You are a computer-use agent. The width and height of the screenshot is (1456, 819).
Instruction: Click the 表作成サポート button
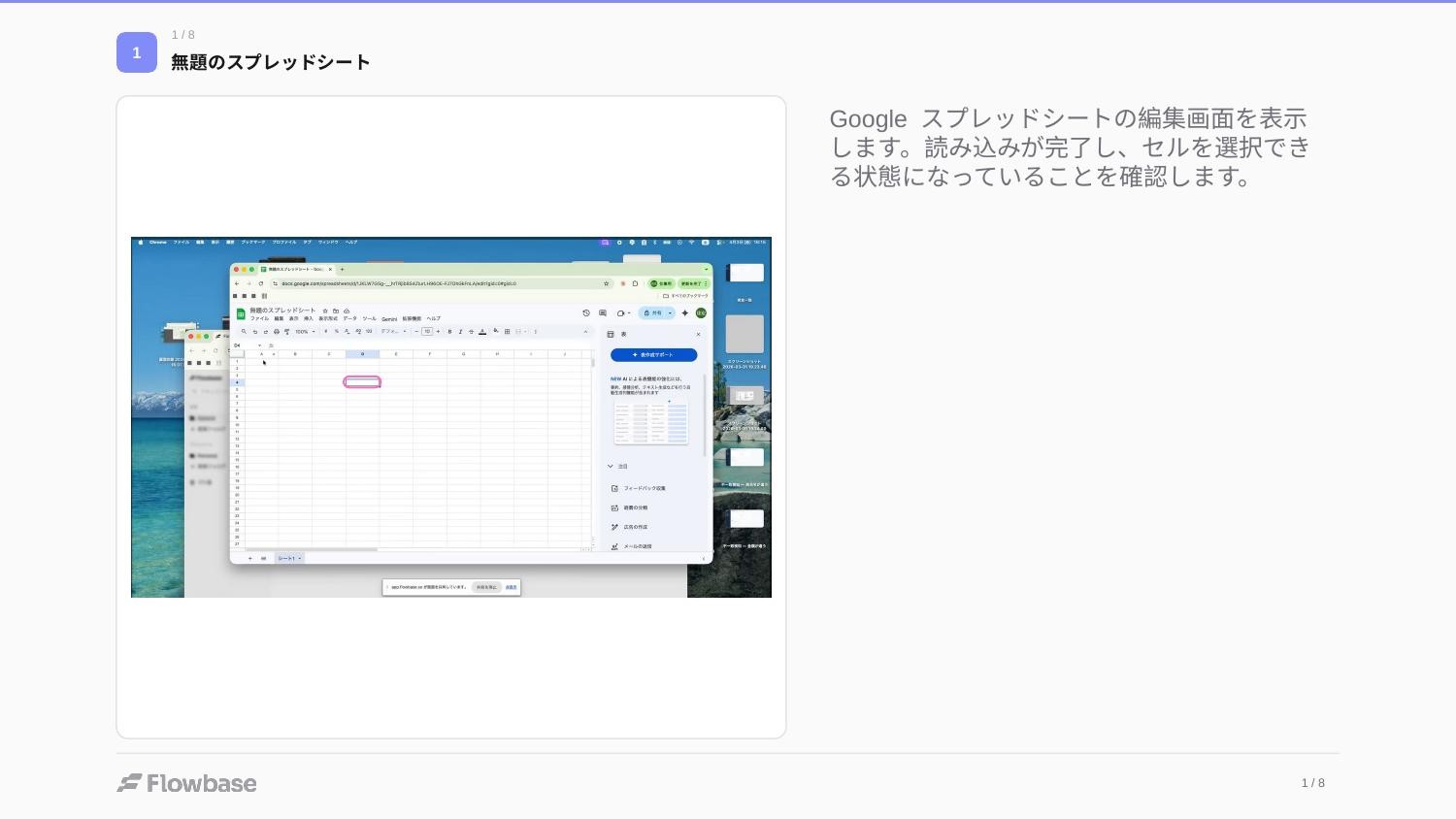pyautogui.click(x=653, y=355)
